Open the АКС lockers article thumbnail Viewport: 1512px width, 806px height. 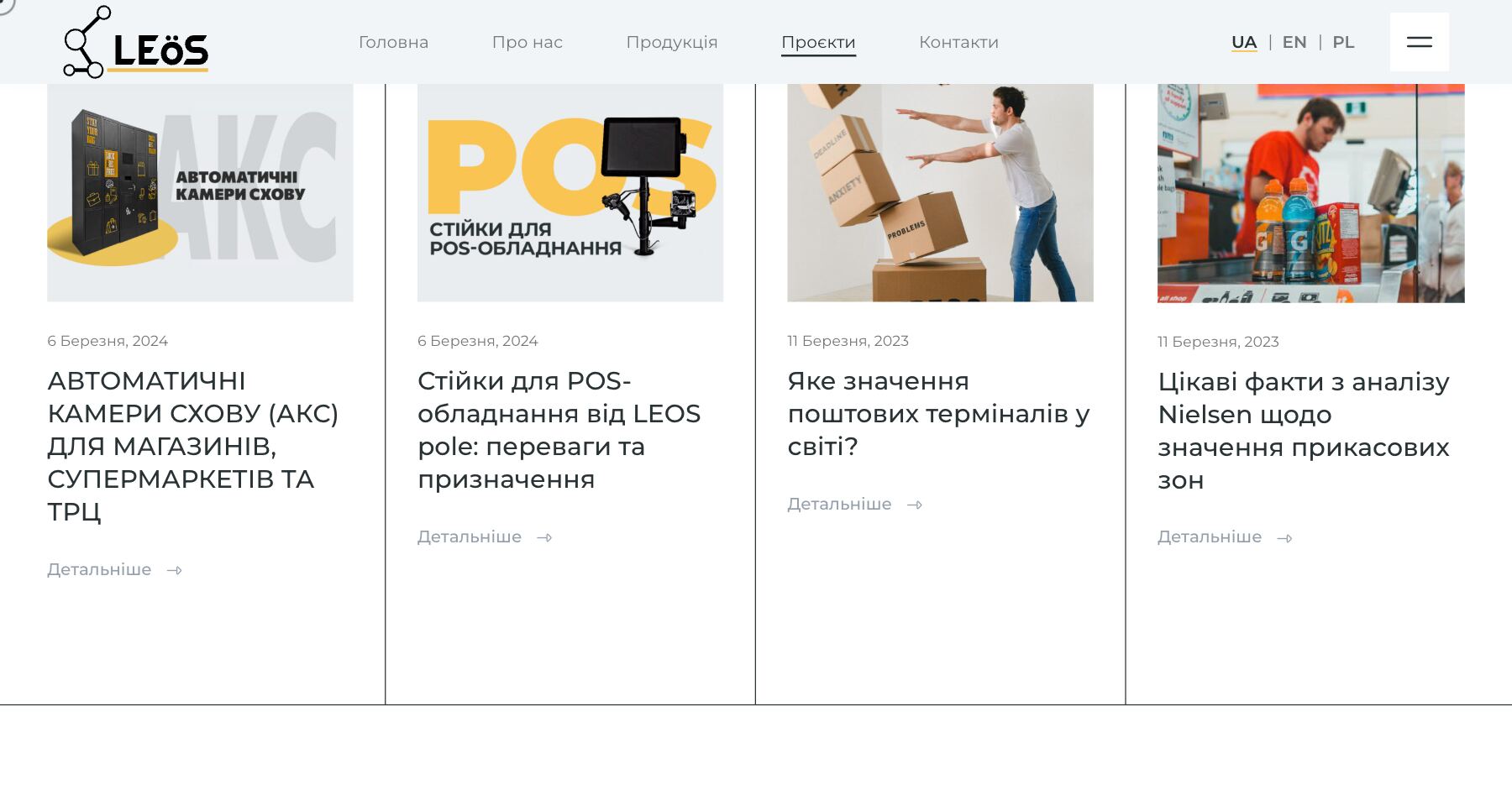click(x=200, y=193)
